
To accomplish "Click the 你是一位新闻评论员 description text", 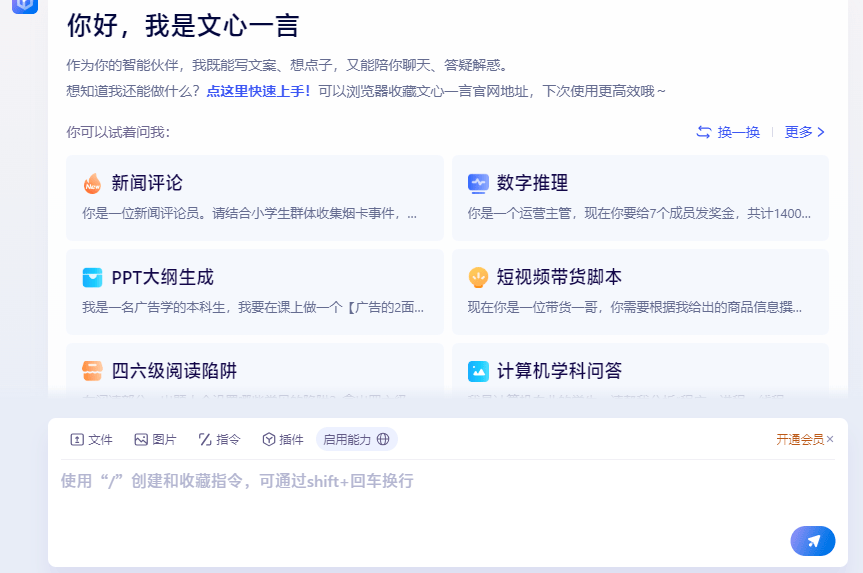I will [x=249, y=214].
